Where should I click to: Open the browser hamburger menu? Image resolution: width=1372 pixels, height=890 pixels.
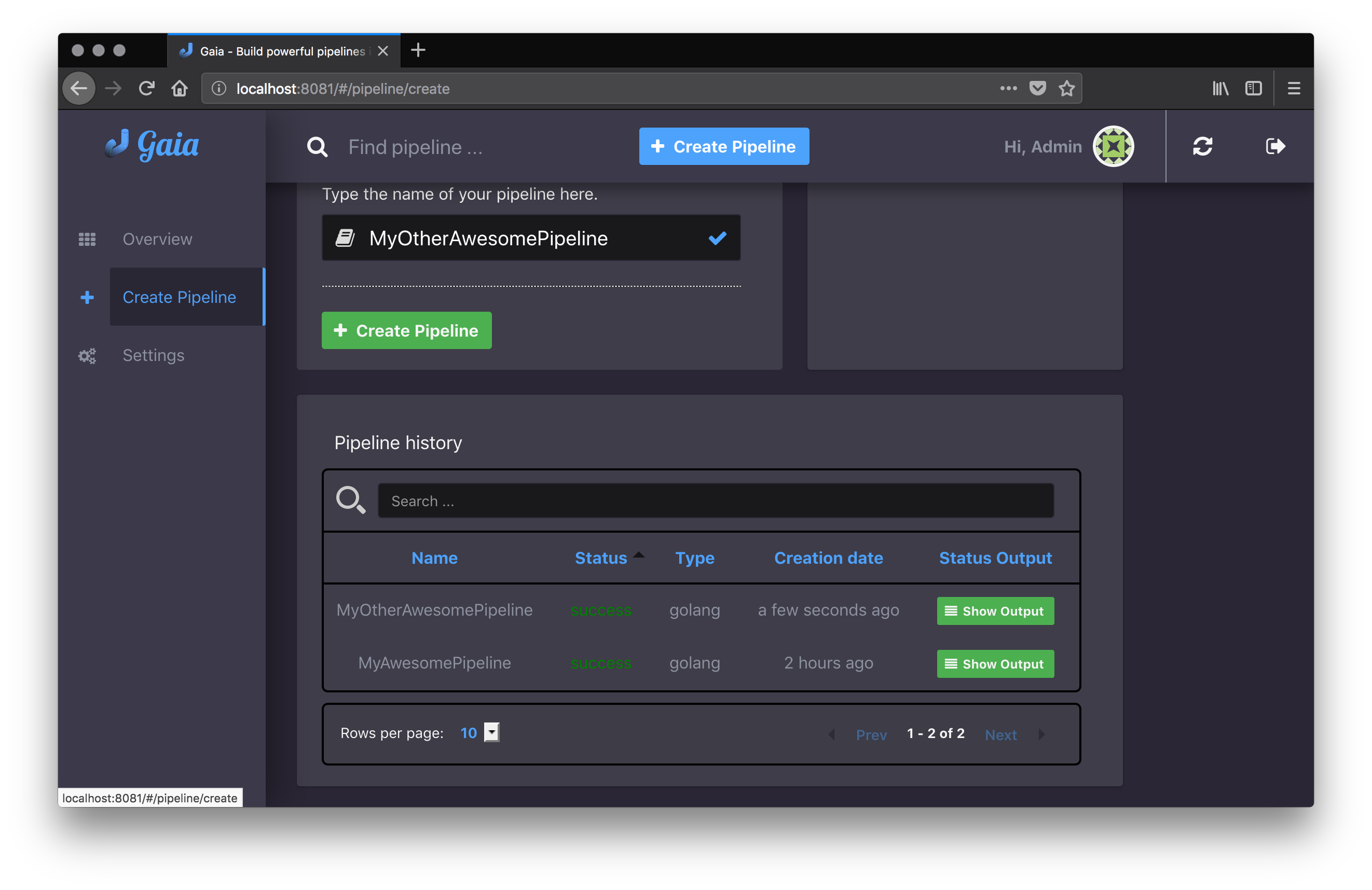coord(1294,88)
